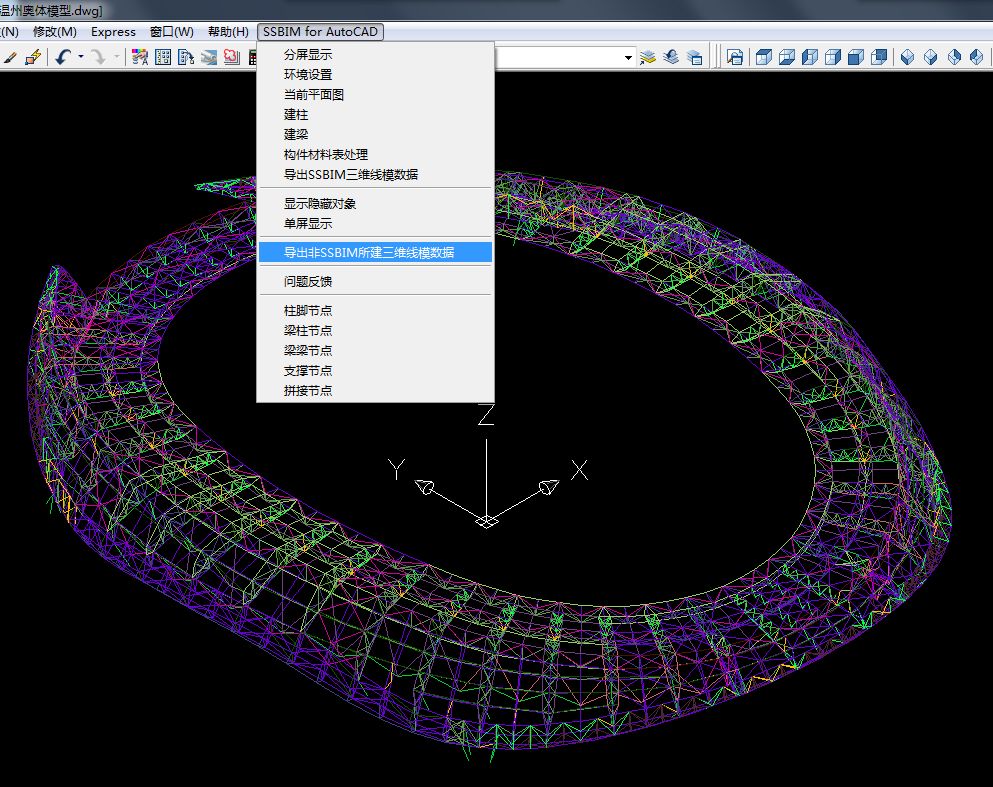Open the QuickCalc calculator icon
Image resolution: width=993 pixels, height=787 pixels.
pyautogui.click(x=253, y=58)
